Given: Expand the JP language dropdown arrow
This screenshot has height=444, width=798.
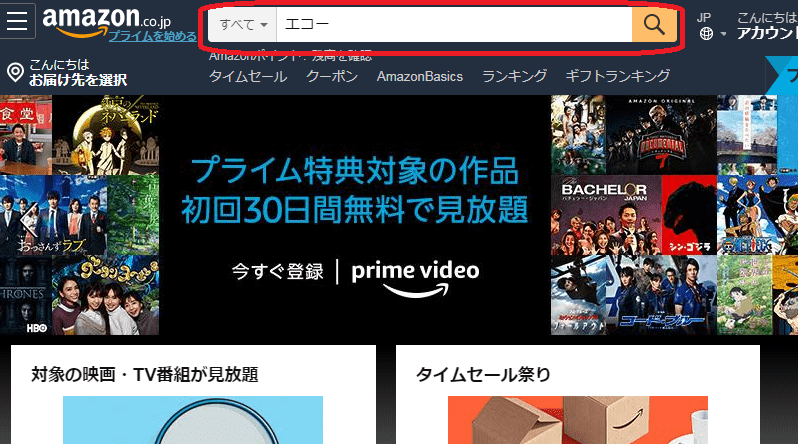Looking at the screenshot, I should coord(723,34).
